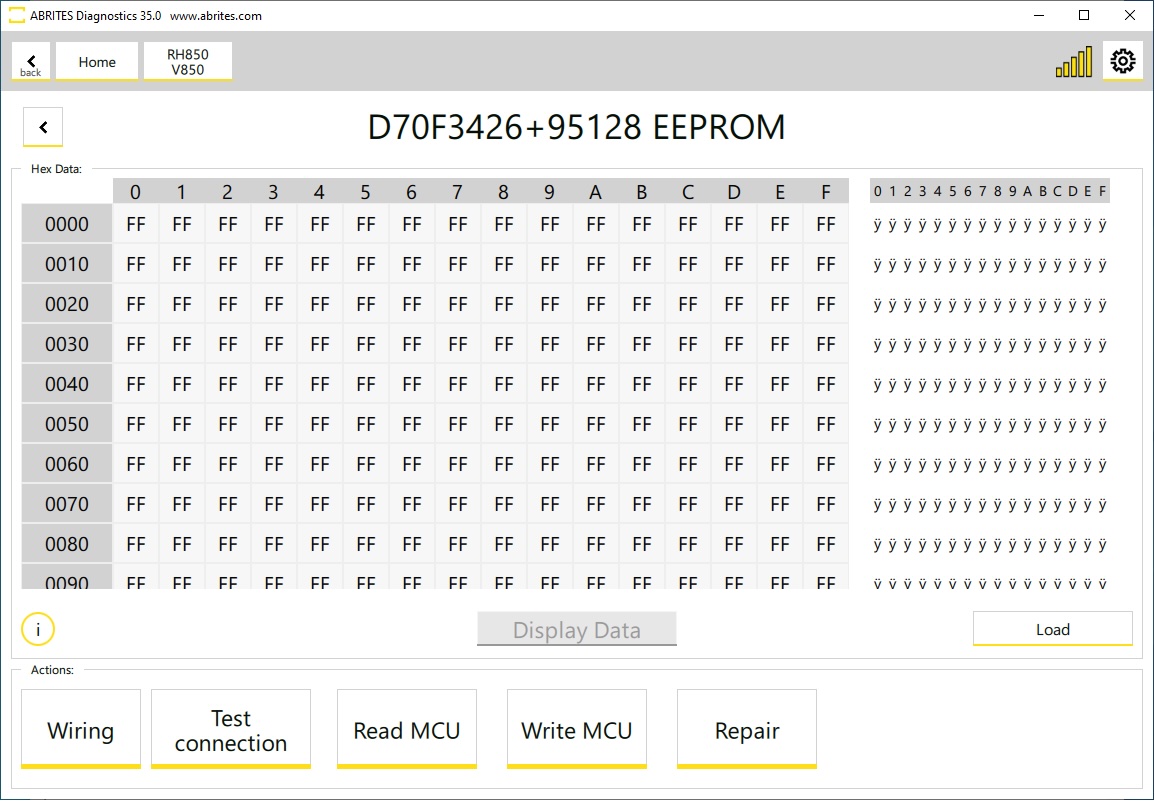This screenshot has height=801, width=1155.
Task: Select FF cell at row 0010 column 5
Action: 365,264
